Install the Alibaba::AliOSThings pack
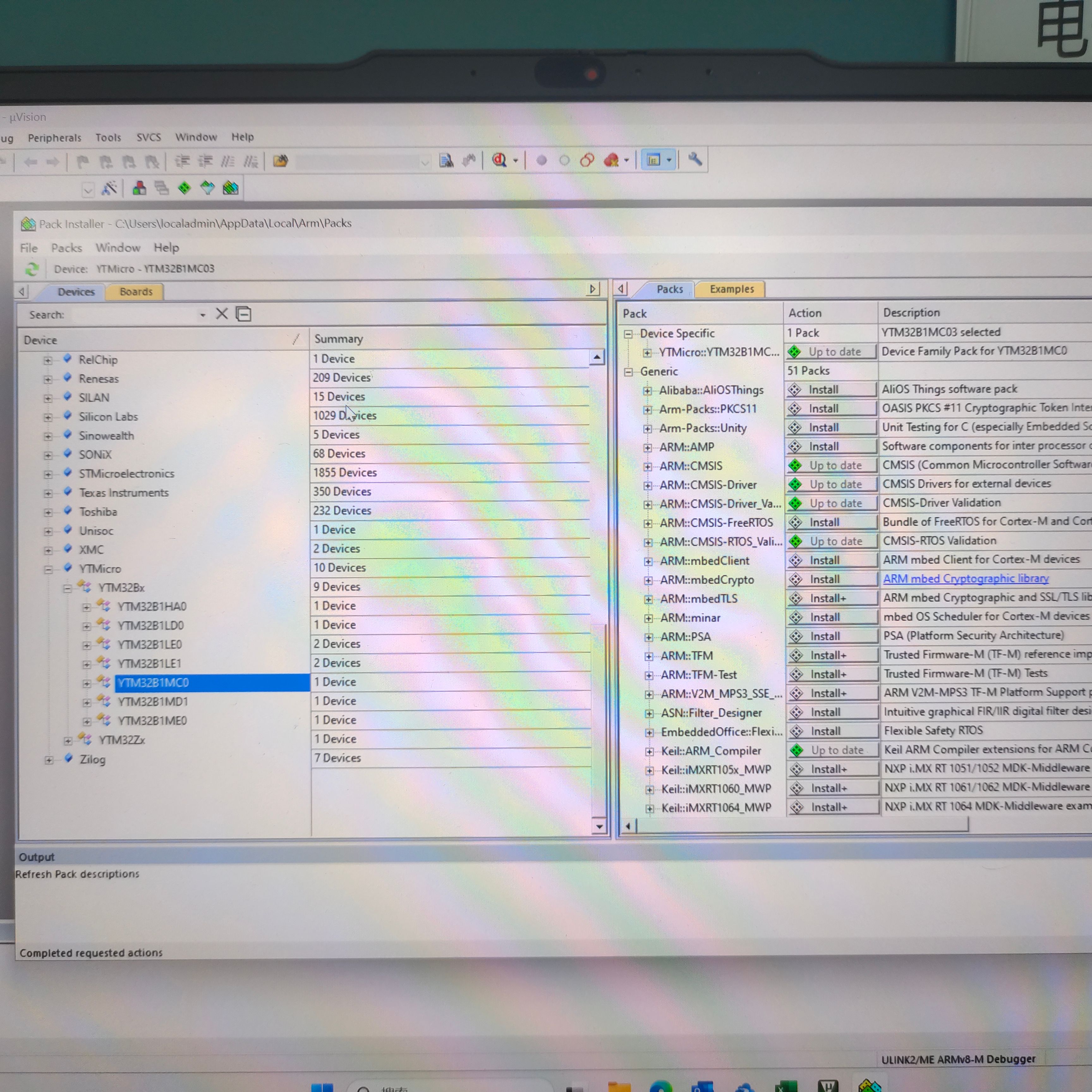Screen dimensions: 1092x1092 tap(831, 389)
